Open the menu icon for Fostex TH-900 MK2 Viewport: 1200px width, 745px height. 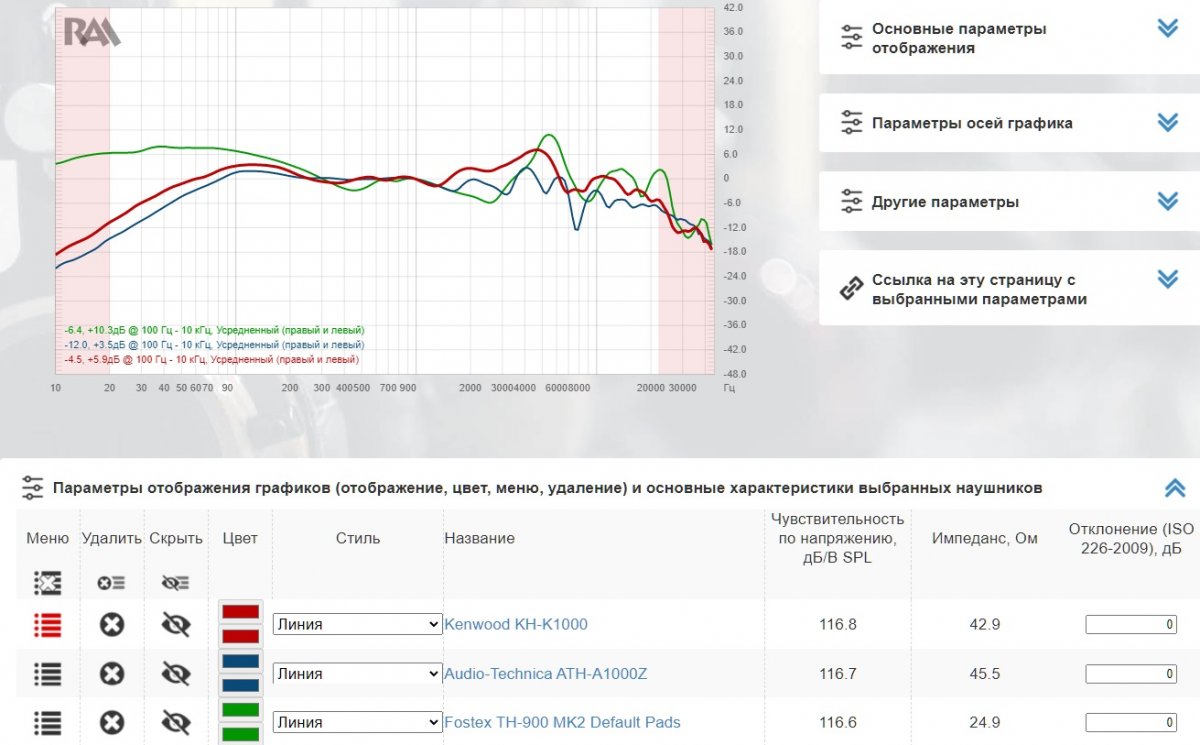pyautogui.click(x=47, y=722)
